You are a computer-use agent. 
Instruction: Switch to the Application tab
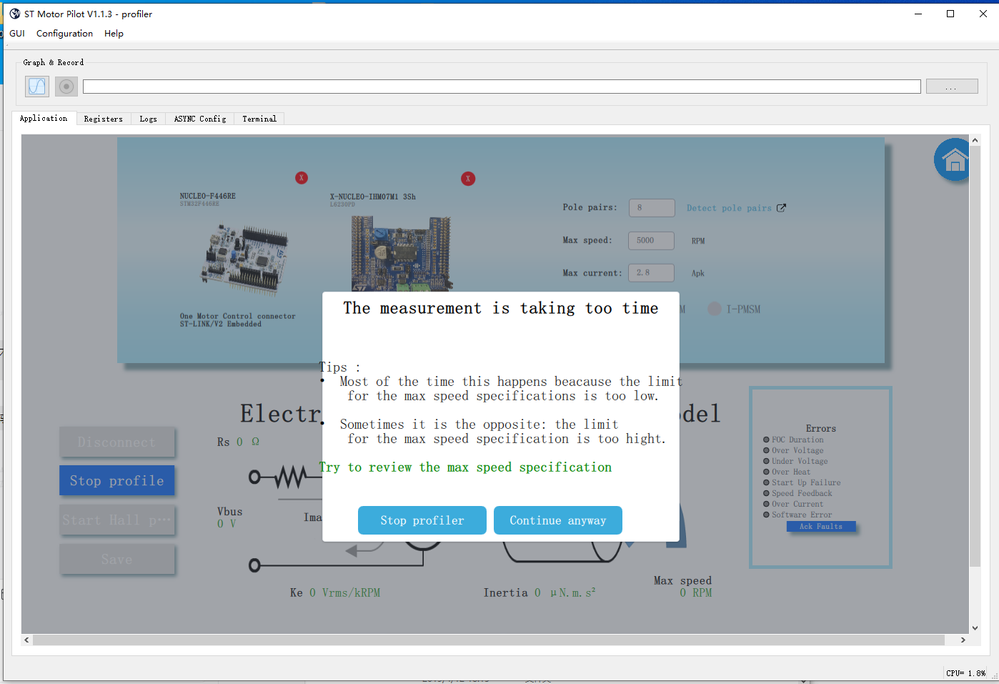click(x=43, y=118)
